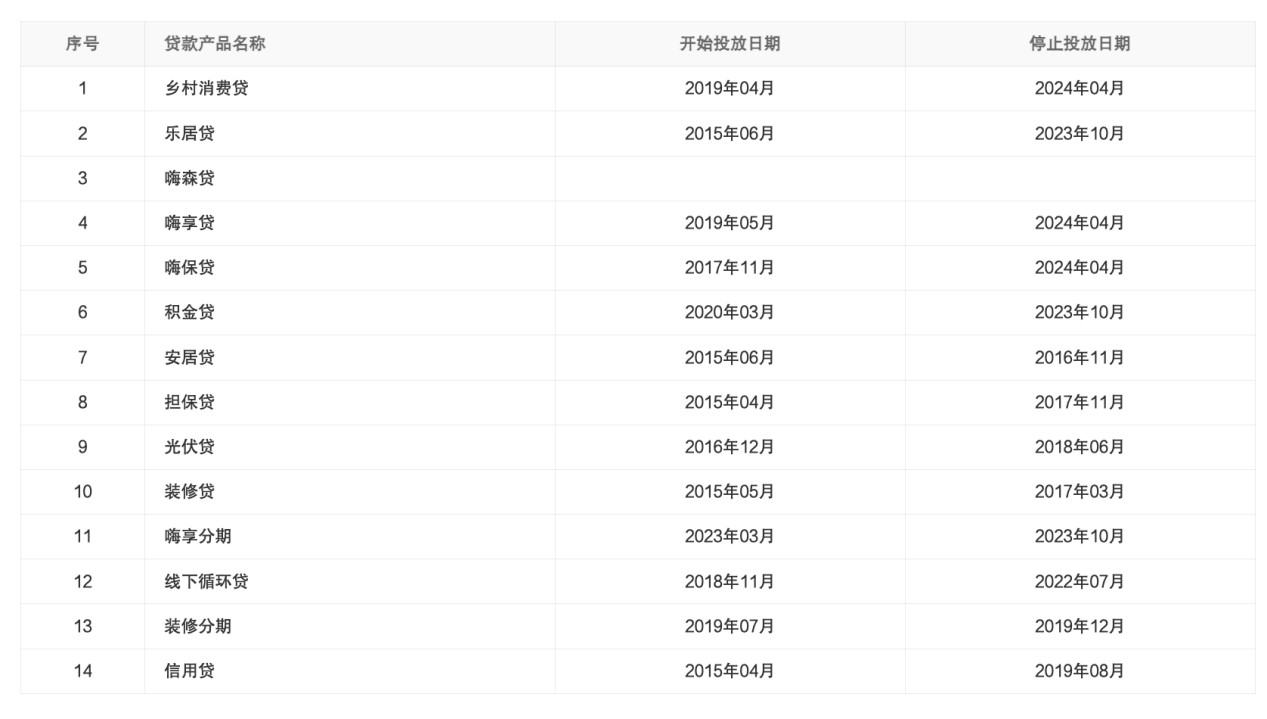Click the 贷款产品名称 column header
The height and width of the screenshot is (719, 1267).
click(x=215, y=44)
